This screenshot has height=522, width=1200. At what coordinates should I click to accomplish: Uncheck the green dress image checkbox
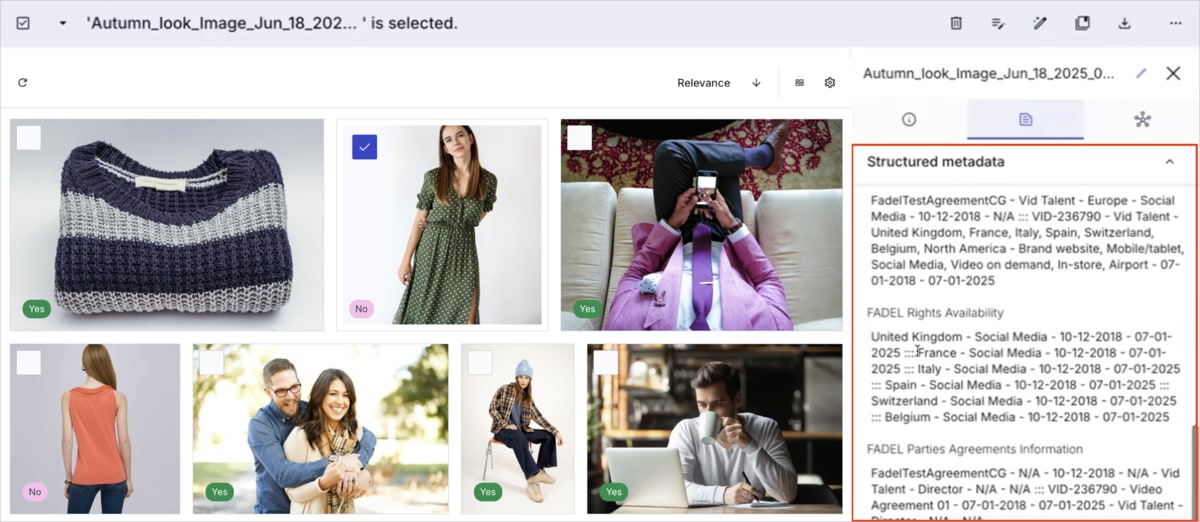pyautogui.click(x=364, y=147)
